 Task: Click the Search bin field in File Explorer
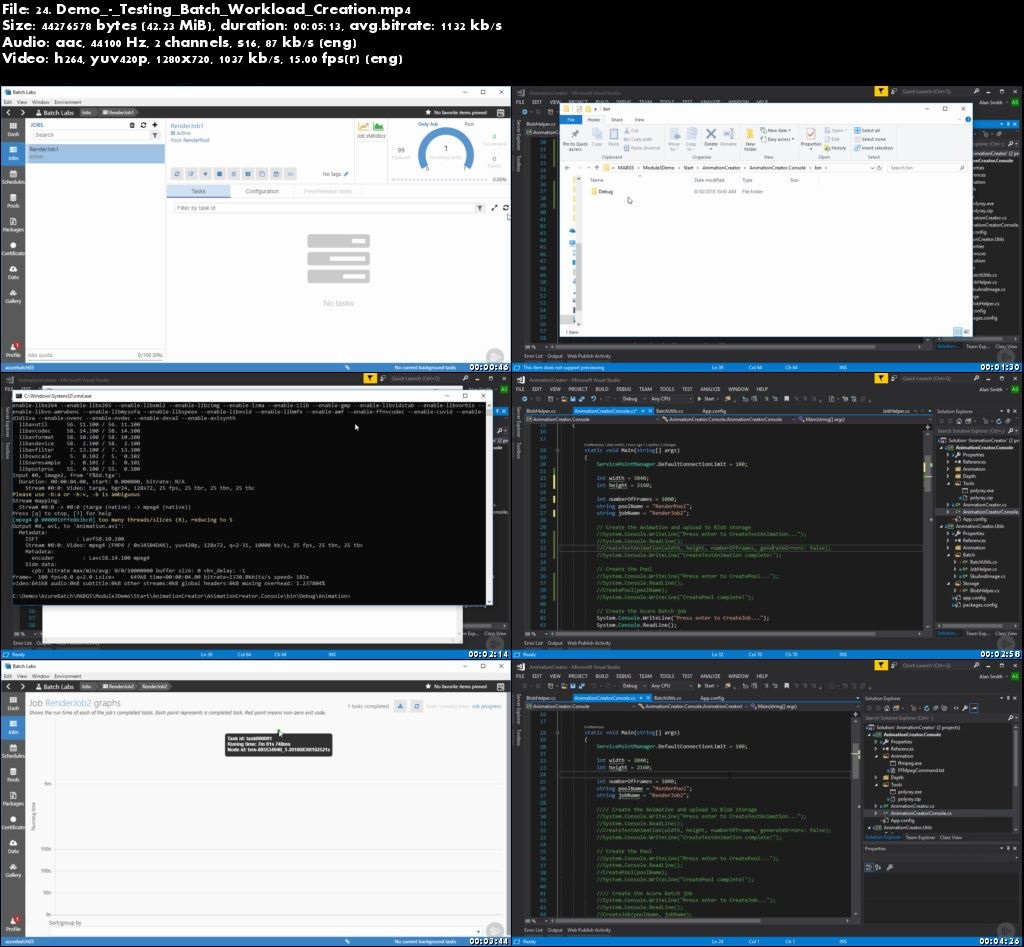(x=927, y=168)
